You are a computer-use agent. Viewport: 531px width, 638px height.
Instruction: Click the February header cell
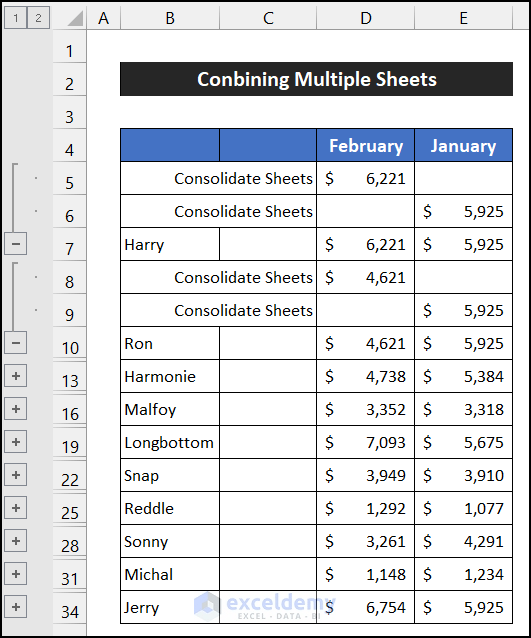(x=365, y=145)
